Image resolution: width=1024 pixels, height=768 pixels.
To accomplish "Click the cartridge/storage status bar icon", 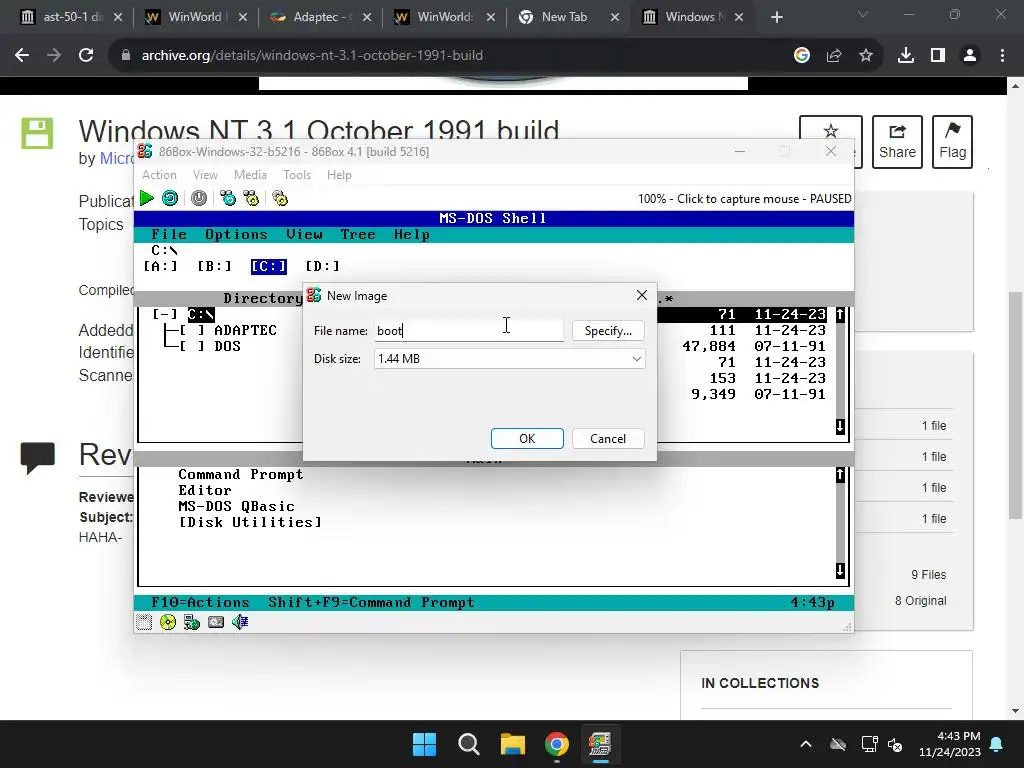I will click(x=216, y=622).
